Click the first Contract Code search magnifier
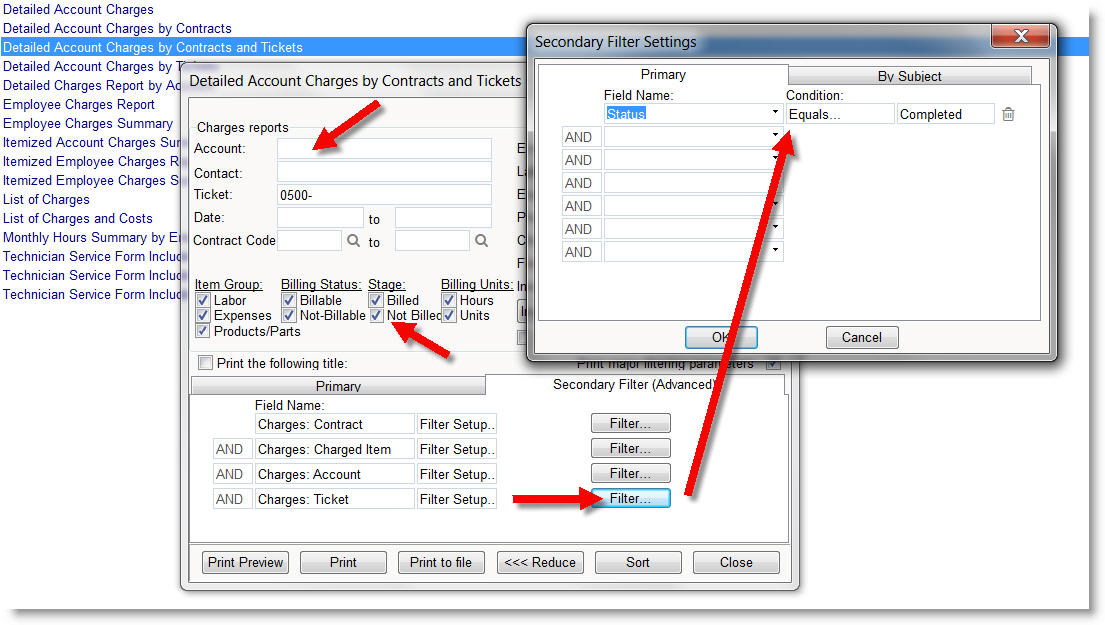Viewport: 1105px width, 625px height. (x=353, y=241)
